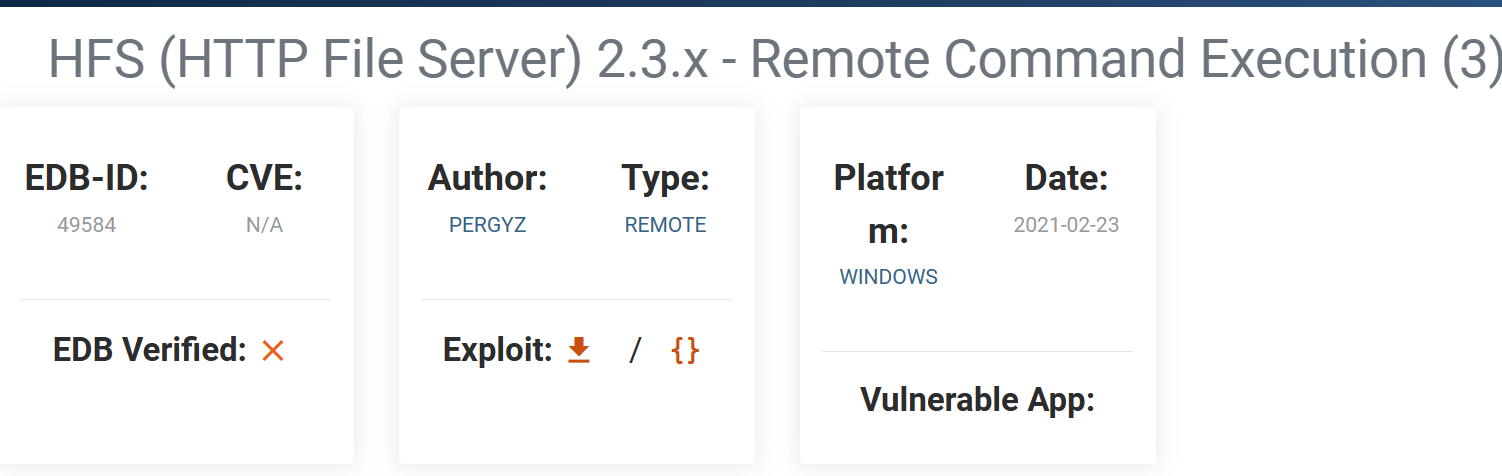1502x476 pixels.
Task: Click the EDB Verified red X icon
Action: (273, 351)
